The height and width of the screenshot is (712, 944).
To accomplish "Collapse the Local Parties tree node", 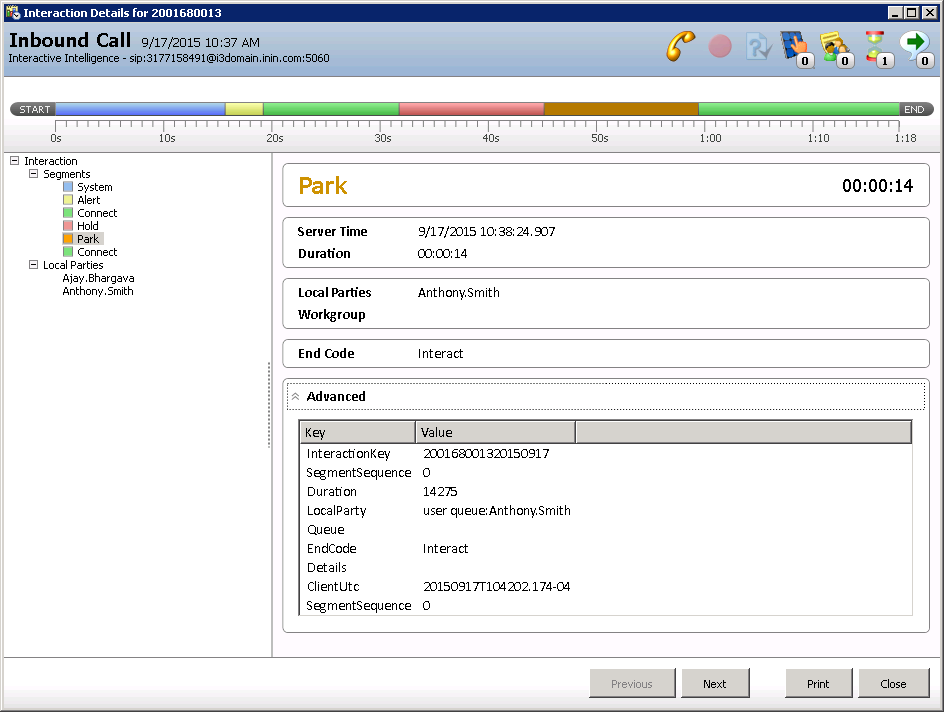I will (x=33, y=265).
